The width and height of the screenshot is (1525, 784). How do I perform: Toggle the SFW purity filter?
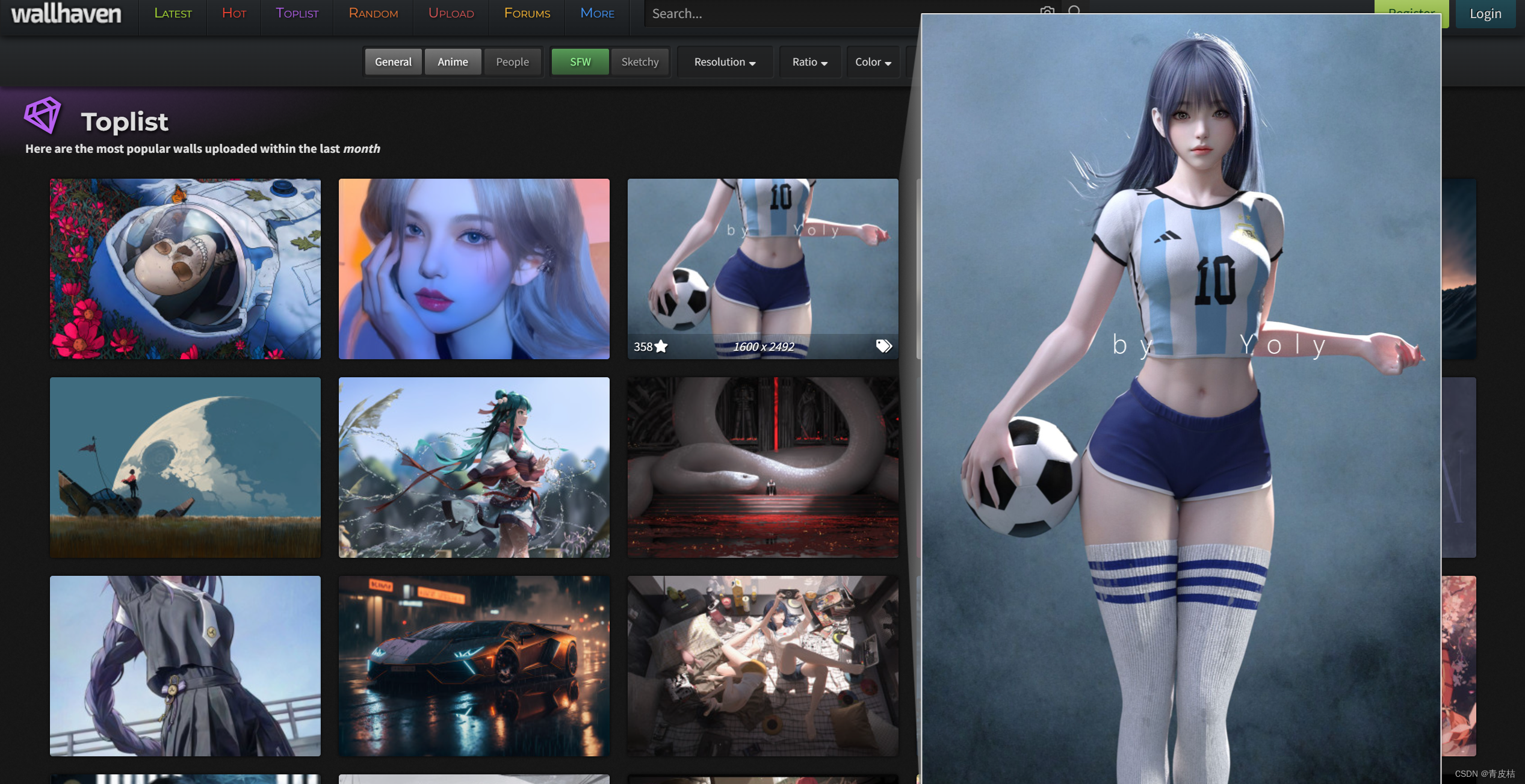580,62
